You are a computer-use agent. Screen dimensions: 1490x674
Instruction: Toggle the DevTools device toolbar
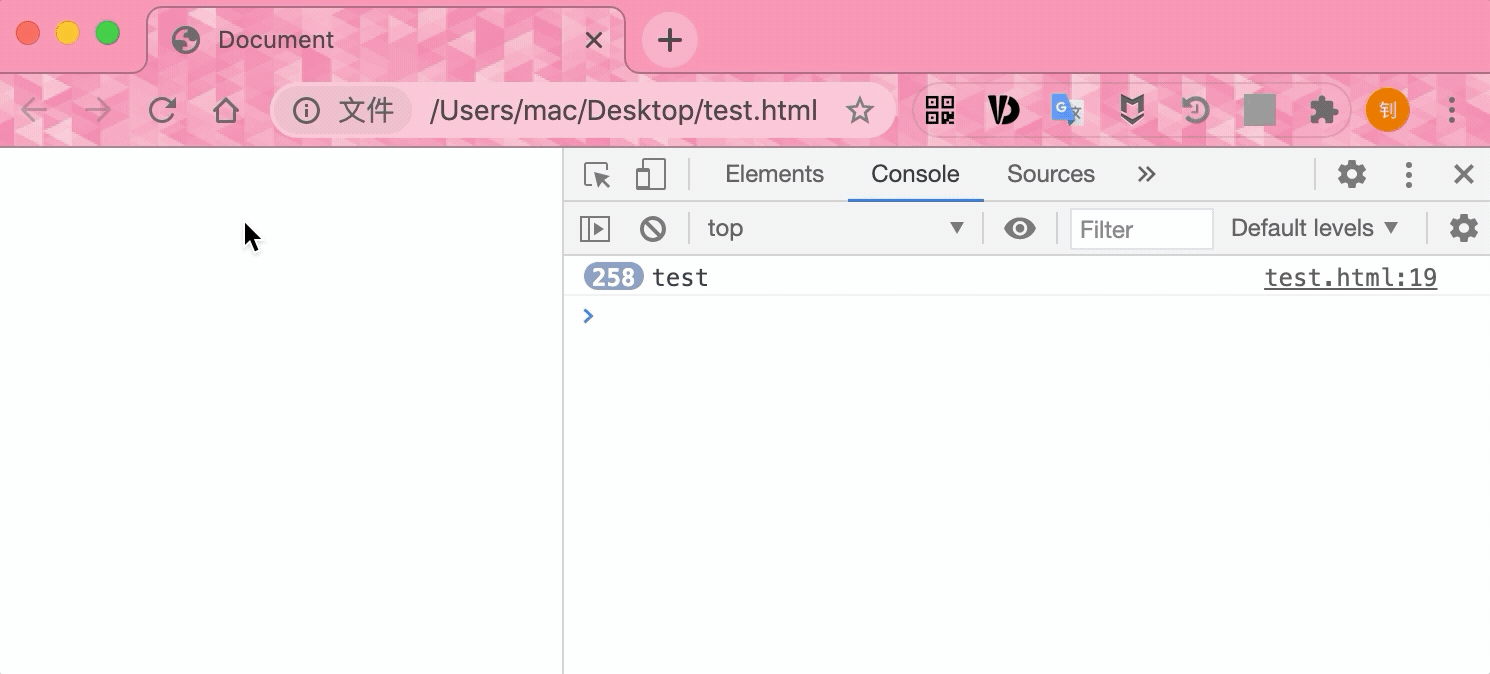pyautogui.click(x=651, y=175)
